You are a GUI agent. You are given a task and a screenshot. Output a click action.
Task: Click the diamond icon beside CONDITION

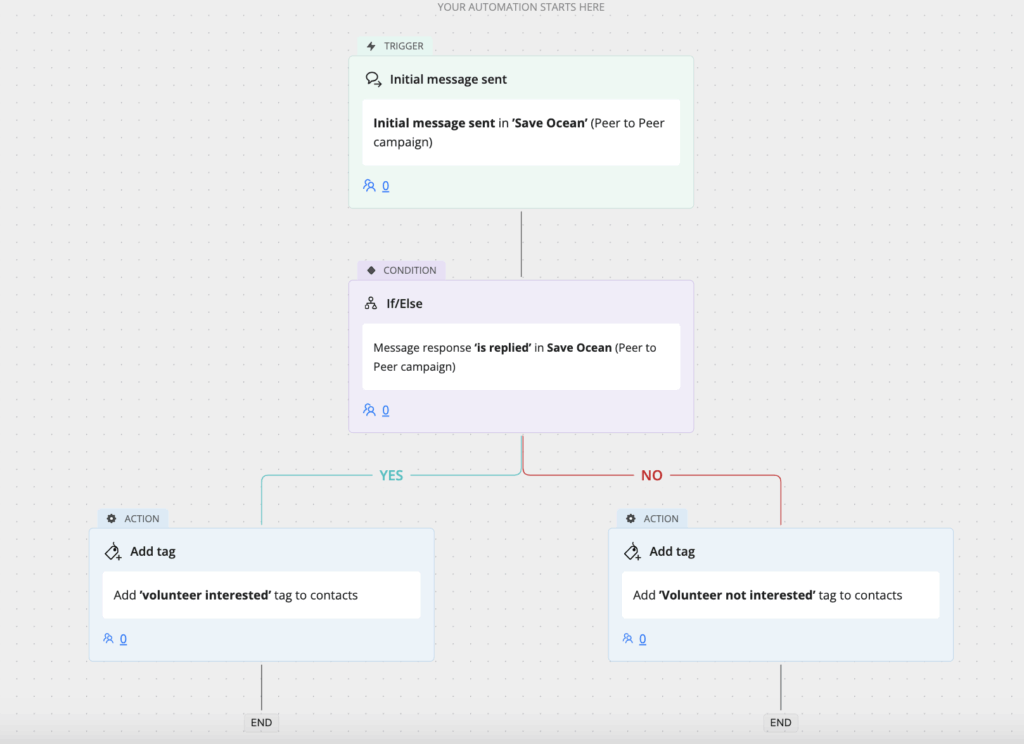click(x=371, y=270)
